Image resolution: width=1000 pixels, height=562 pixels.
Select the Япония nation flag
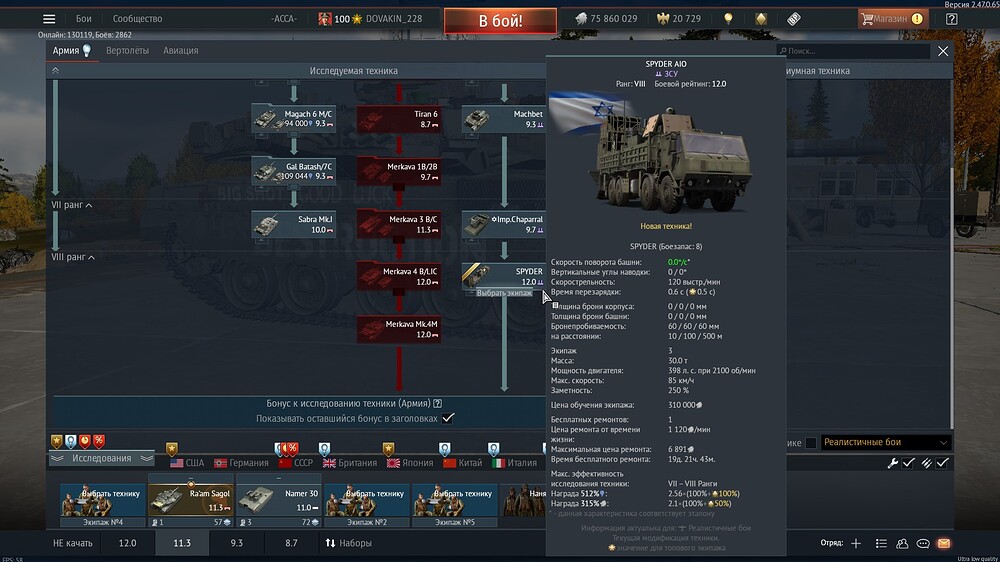click(x=409, y=462)
